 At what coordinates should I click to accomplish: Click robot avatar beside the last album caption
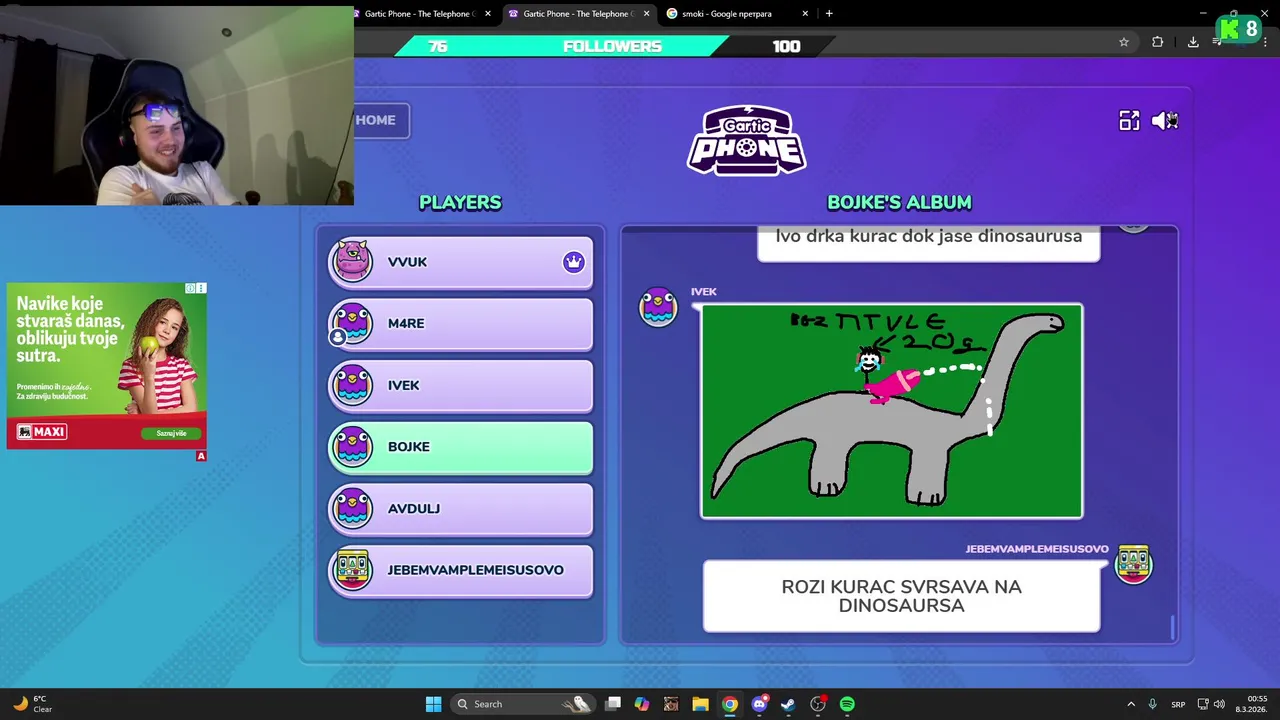point(1133,564)
